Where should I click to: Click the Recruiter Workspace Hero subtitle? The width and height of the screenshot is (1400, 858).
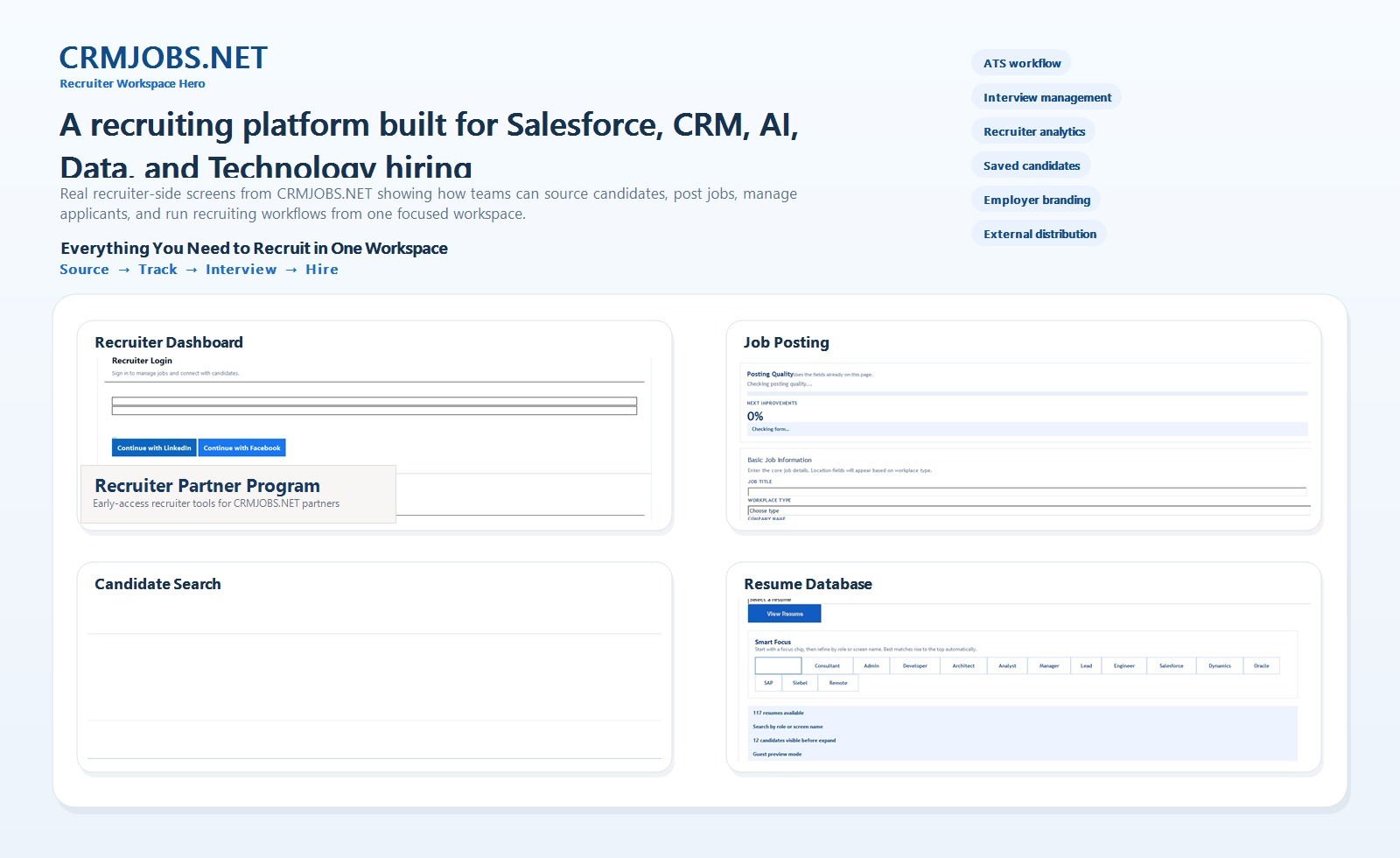(132, 84)
